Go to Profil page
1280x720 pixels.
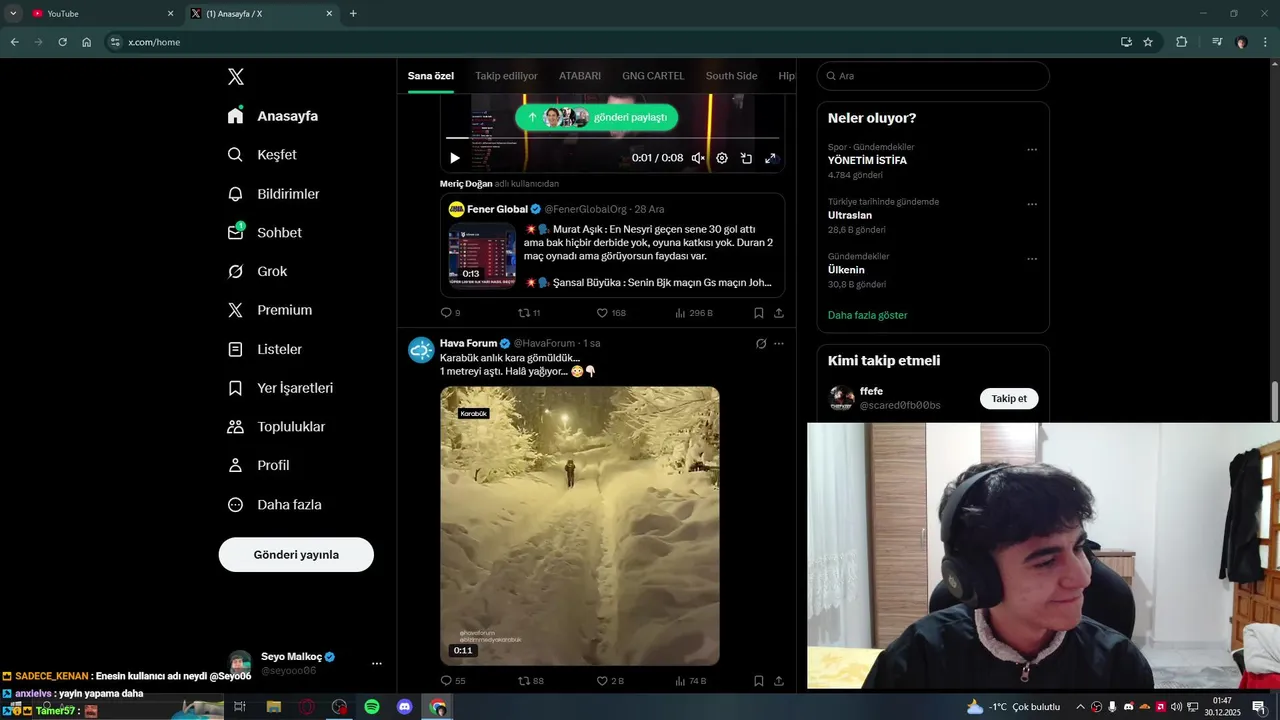pyautogui.click(x=258, y=465)
